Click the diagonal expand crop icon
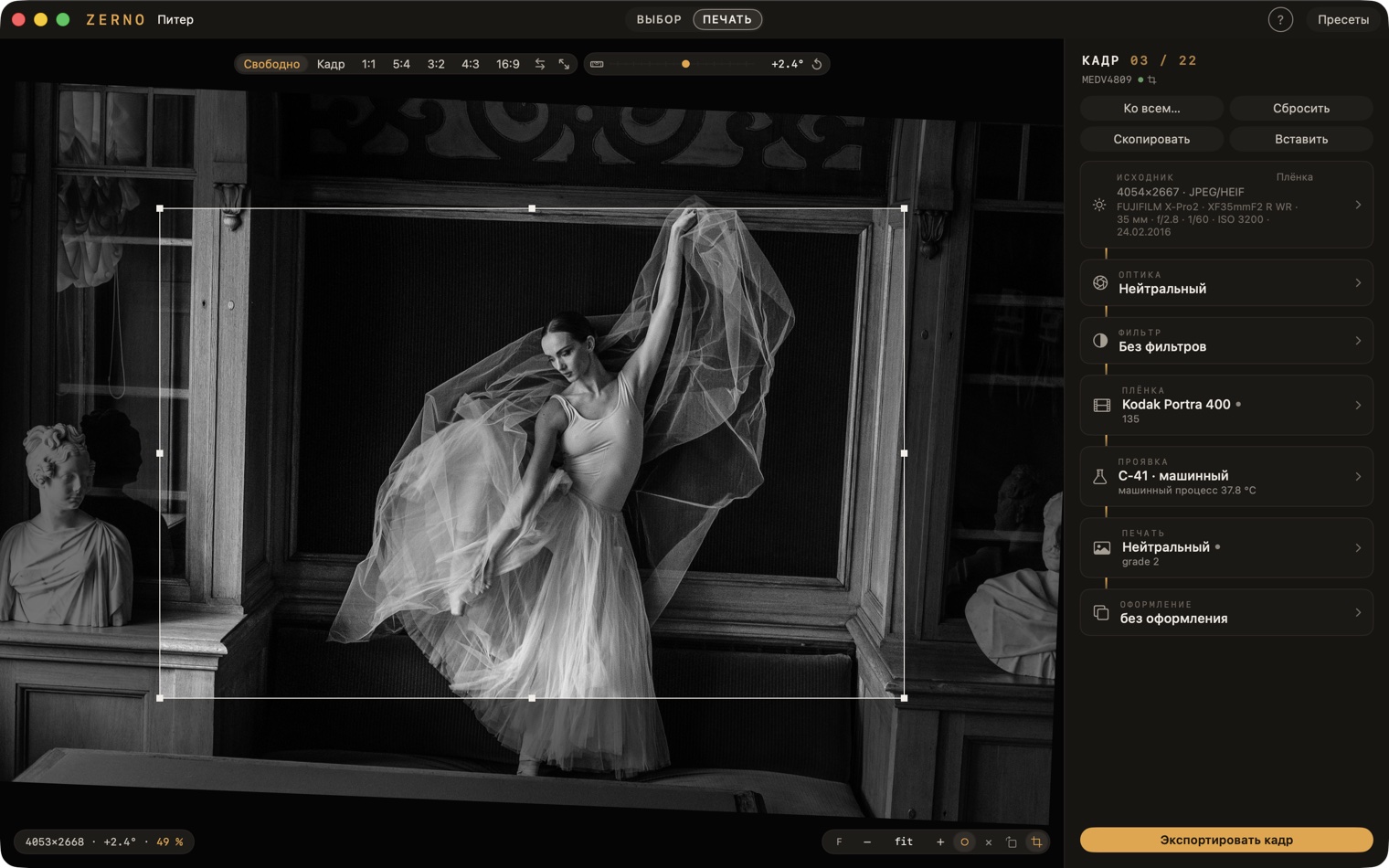The width and height of the screenshot is (1389, 868). coord(564,64)
